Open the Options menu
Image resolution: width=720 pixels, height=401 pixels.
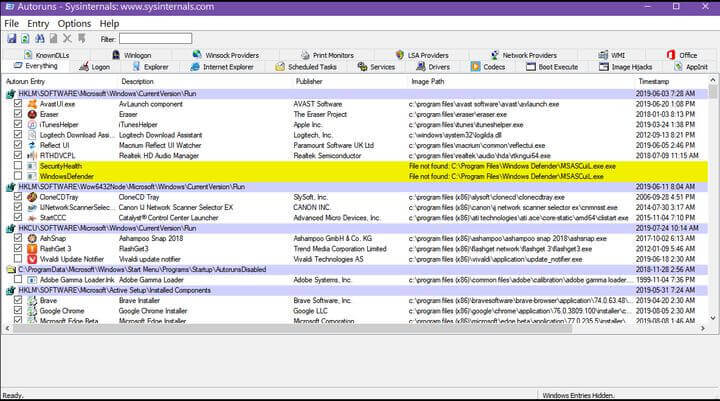(x=74, y=23)
